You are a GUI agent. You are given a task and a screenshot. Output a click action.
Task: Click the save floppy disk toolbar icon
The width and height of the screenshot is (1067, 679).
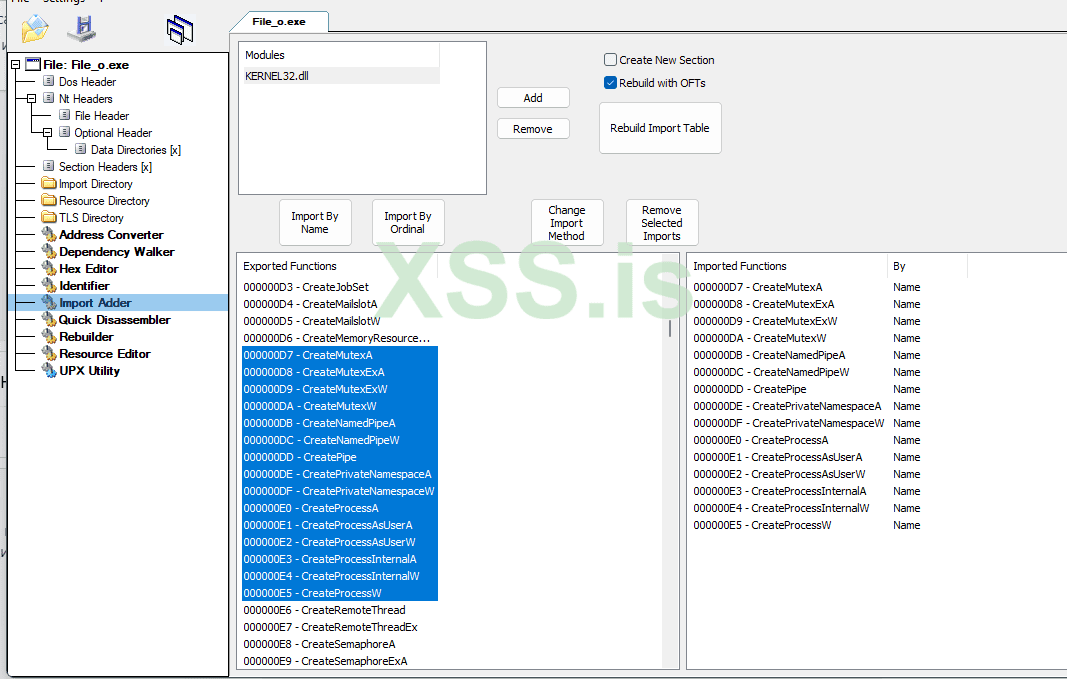pos(82,29)
